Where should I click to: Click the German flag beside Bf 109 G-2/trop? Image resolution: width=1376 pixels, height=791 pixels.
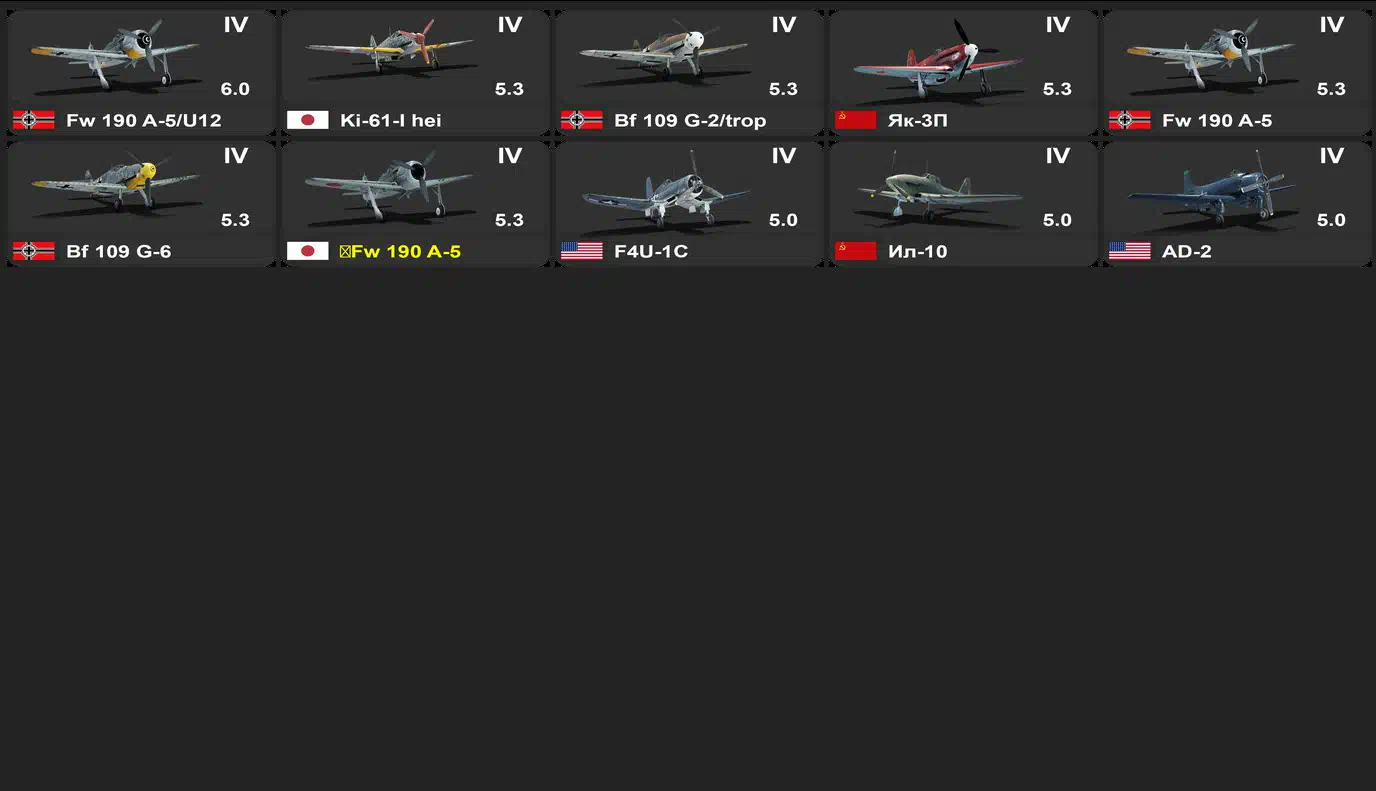click(x=582, y=120)
